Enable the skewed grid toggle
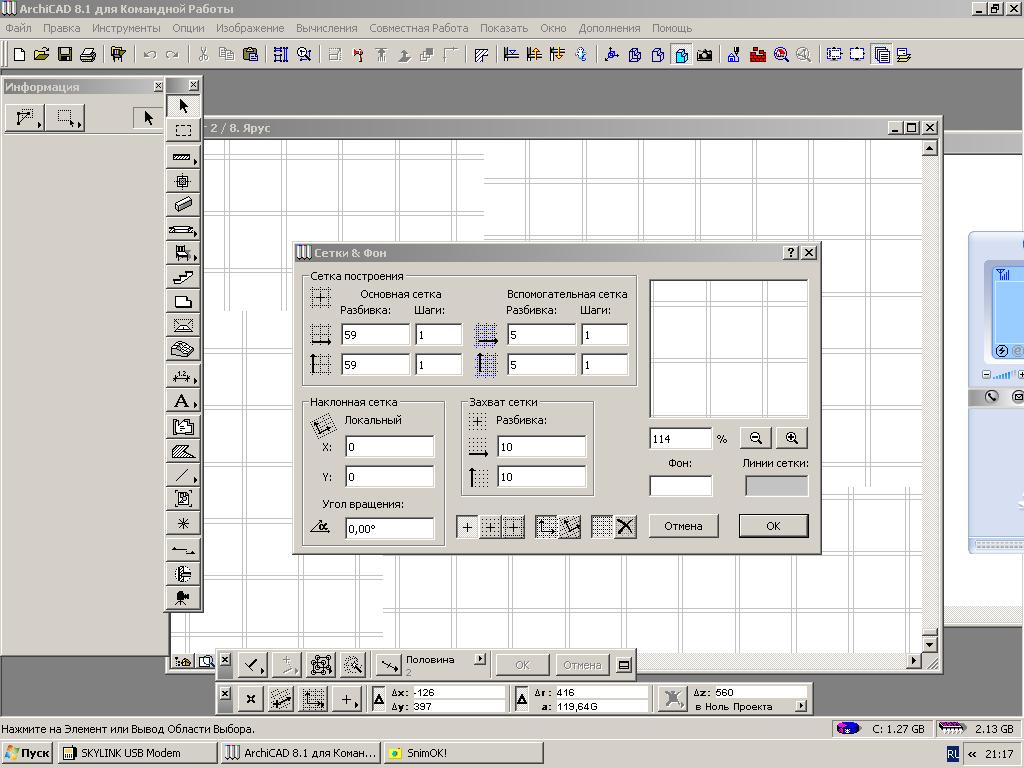Screen dimensions: 1024x768 click(569, 527)
